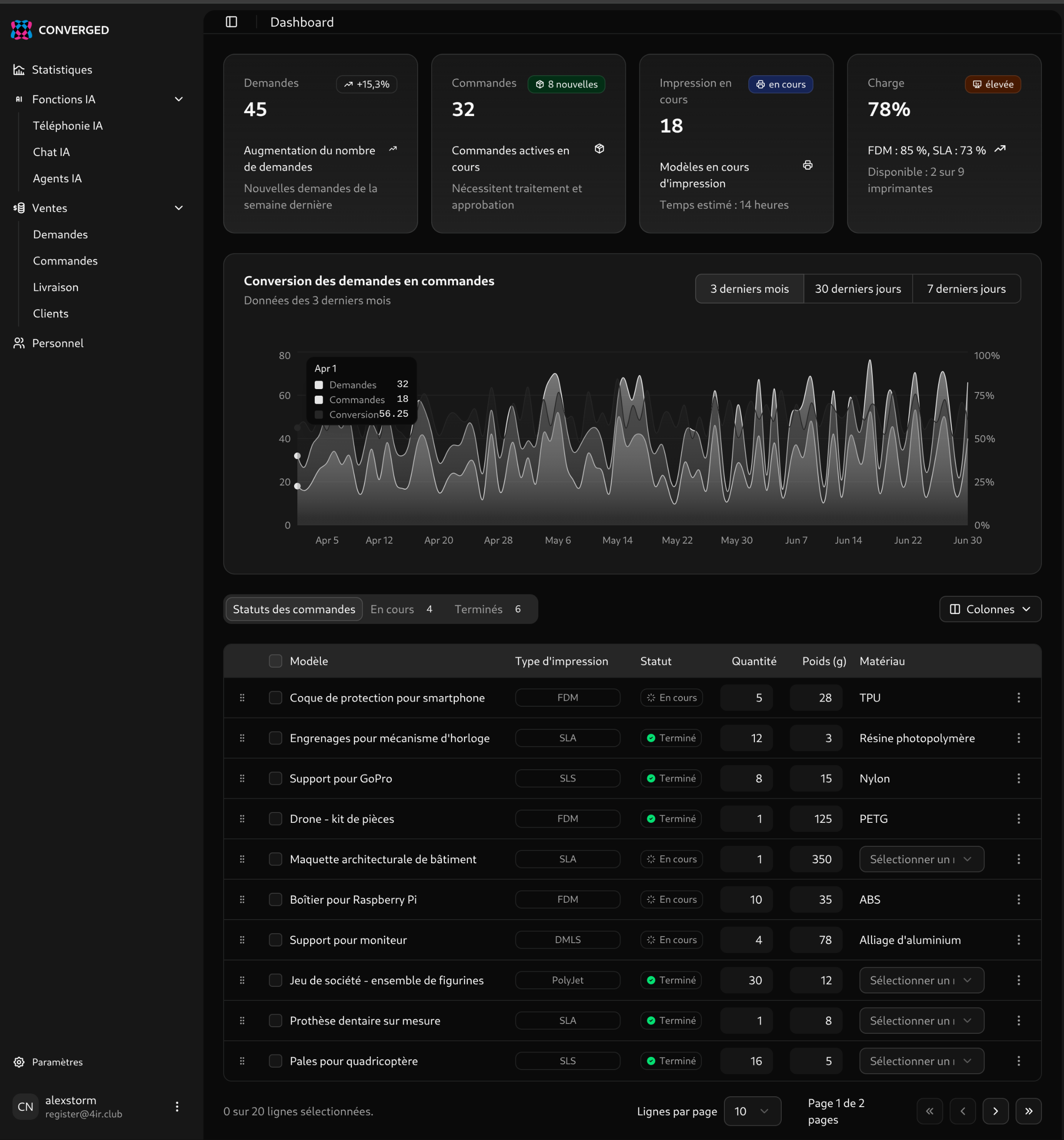The image size is (1064, 1140).
Task: Open the Statistiques chart icon
Action: click(x=19, y=70)
